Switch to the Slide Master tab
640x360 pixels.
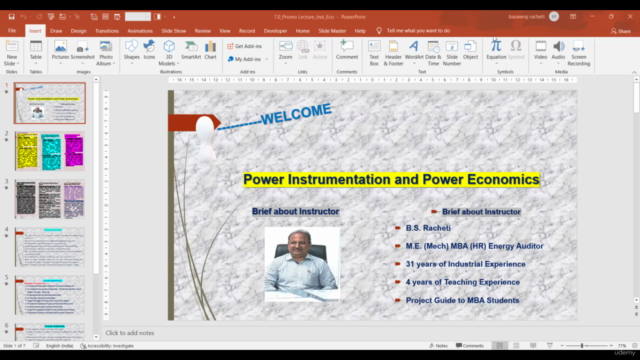pyautogui.click(x=332, y=31)
